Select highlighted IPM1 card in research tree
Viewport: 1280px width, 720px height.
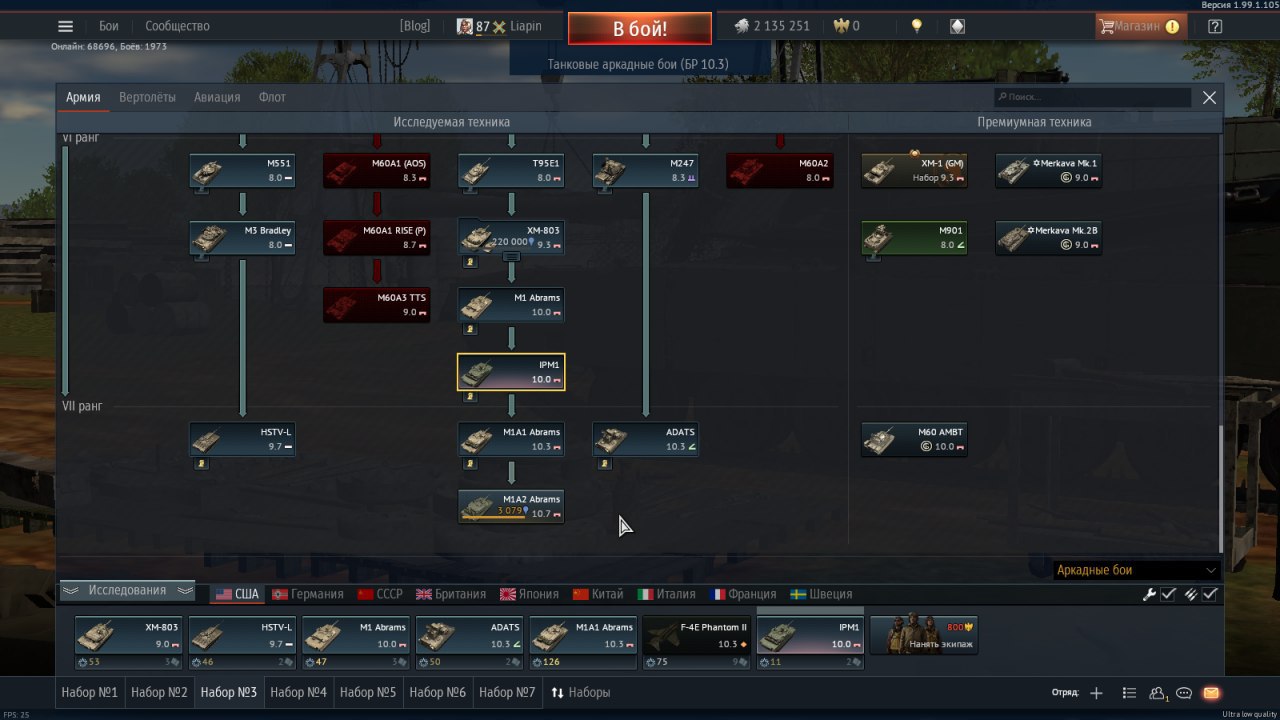tap(511, 372)
